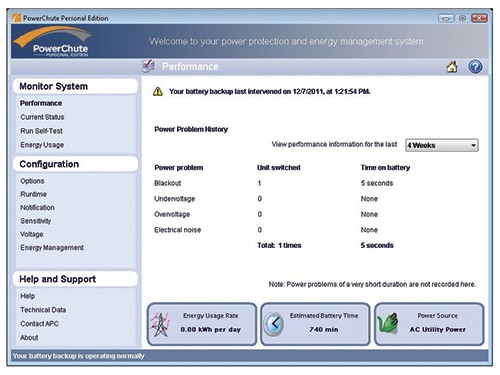Open Options under Configuration

pyautogui.click(x=32, y=181)
